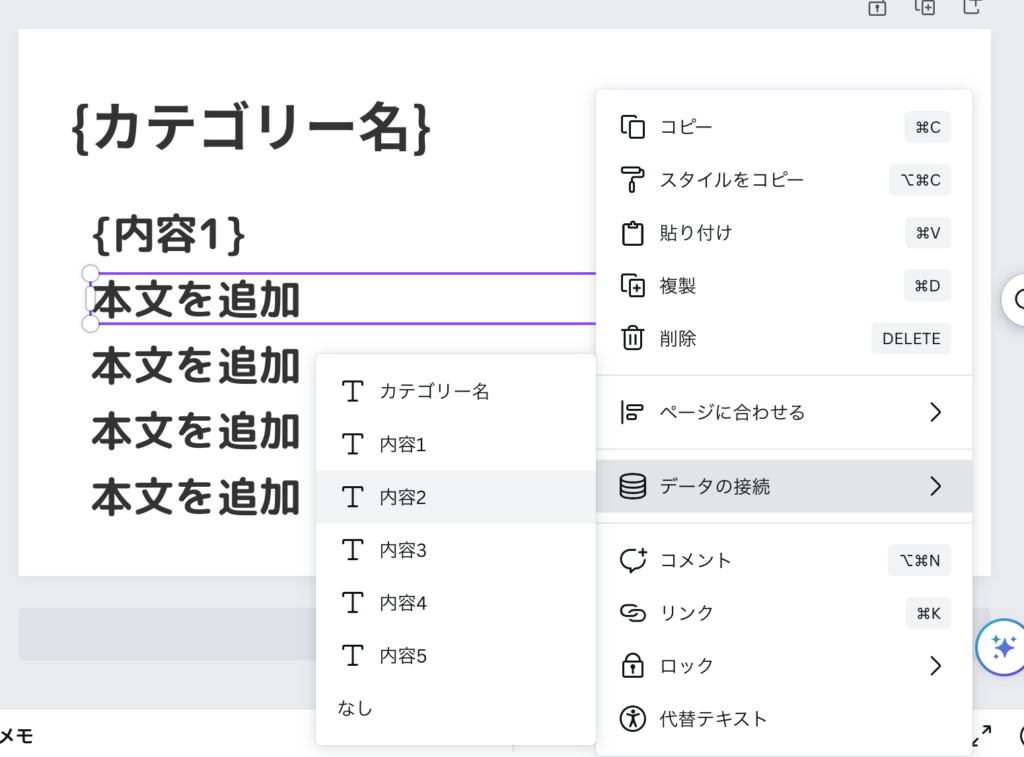Viewport: 1024px width, 757px height.
Task: Click the Duplicate (複製) icon
Action: click(x=633, y=286)
